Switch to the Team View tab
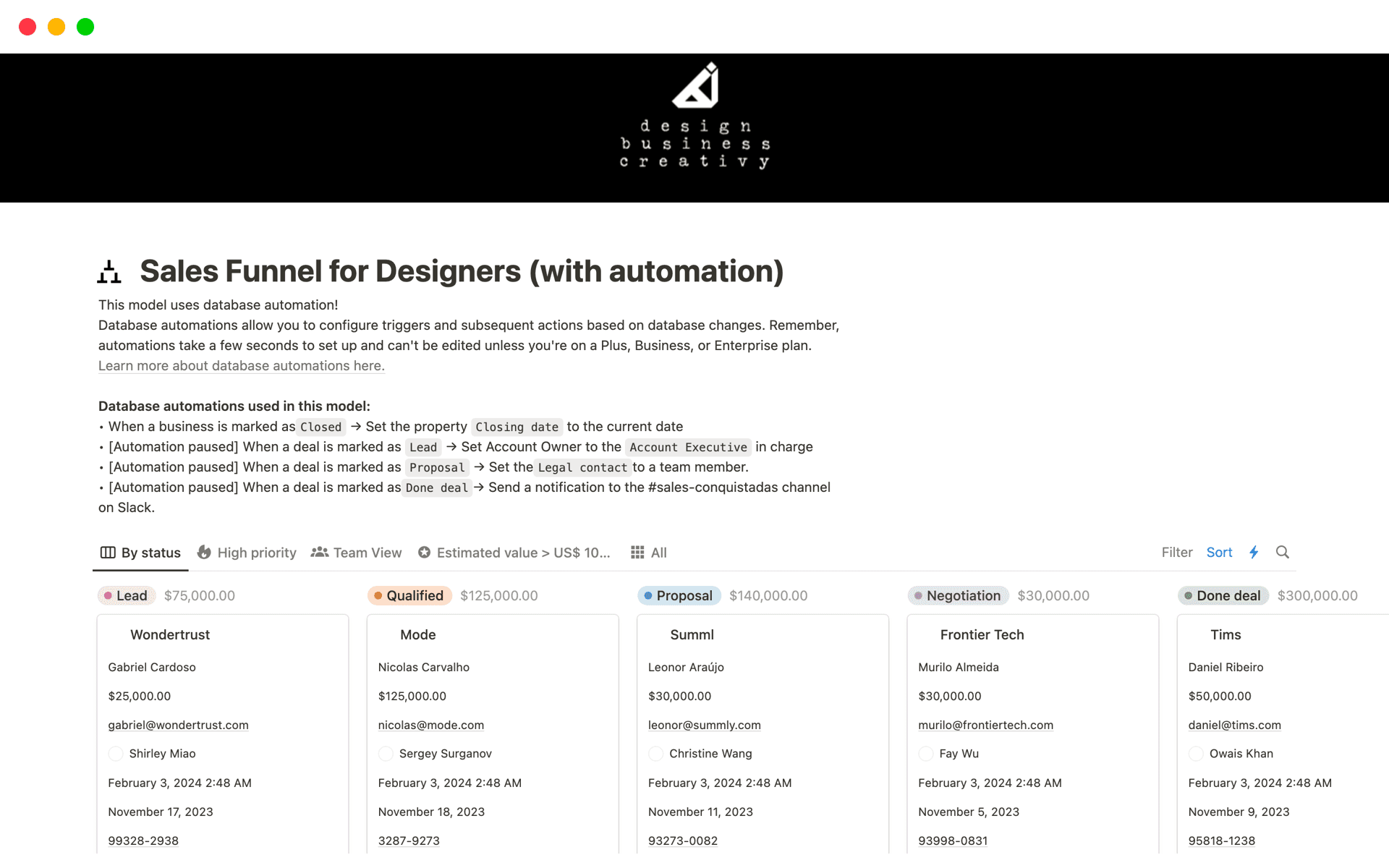Screen dimensions: 1389x868 click(x=357, y=553)
